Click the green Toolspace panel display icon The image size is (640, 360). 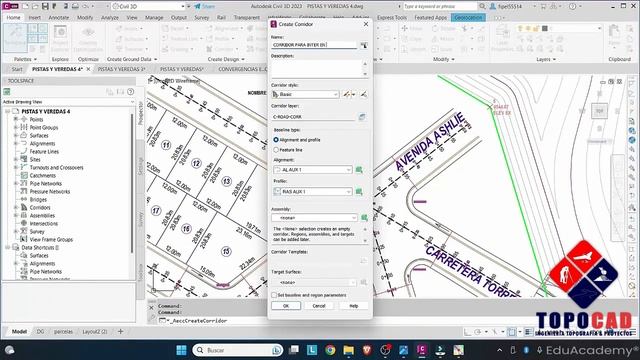(x=7, y=92)
